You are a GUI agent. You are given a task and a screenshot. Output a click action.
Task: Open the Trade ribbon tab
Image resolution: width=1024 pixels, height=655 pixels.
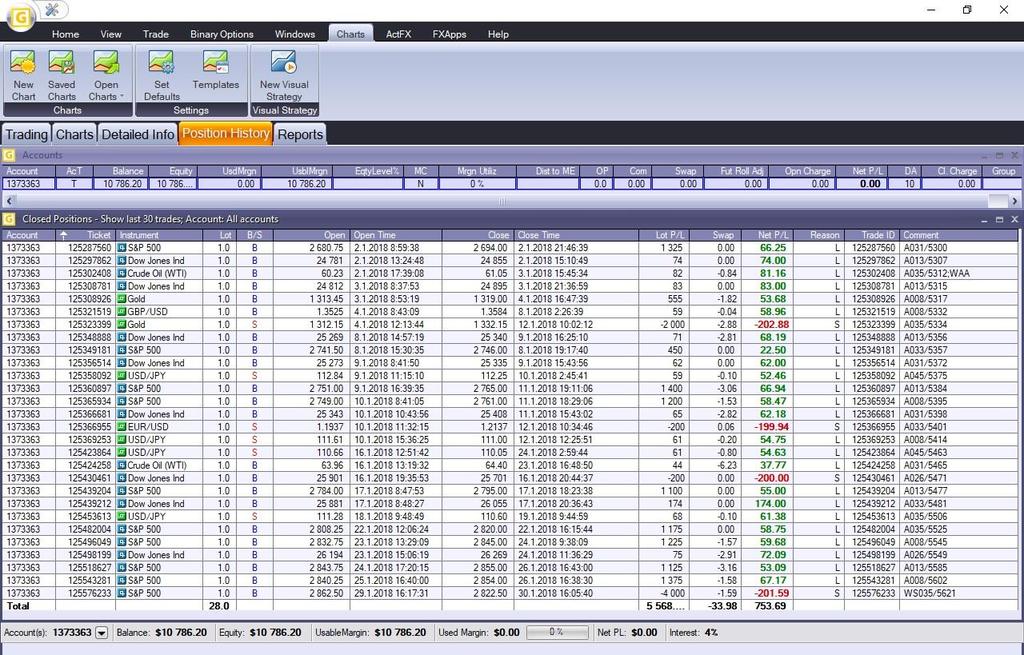pyautogui.click(x=155, y=34)
